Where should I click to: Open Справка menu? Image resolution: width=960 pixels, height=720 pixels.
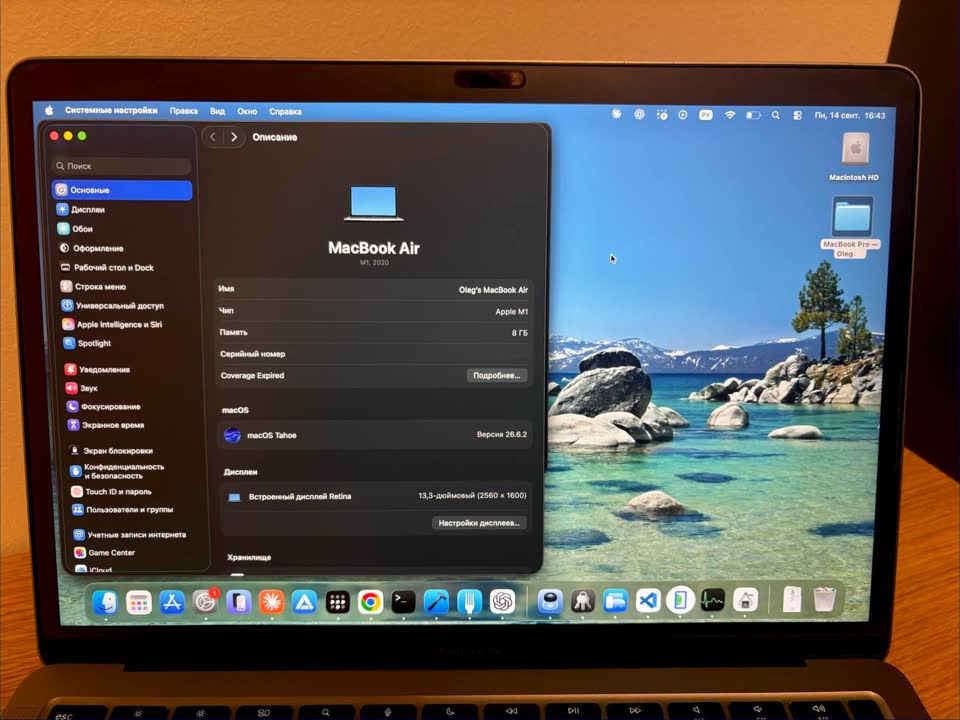click(x=285, y=111)
